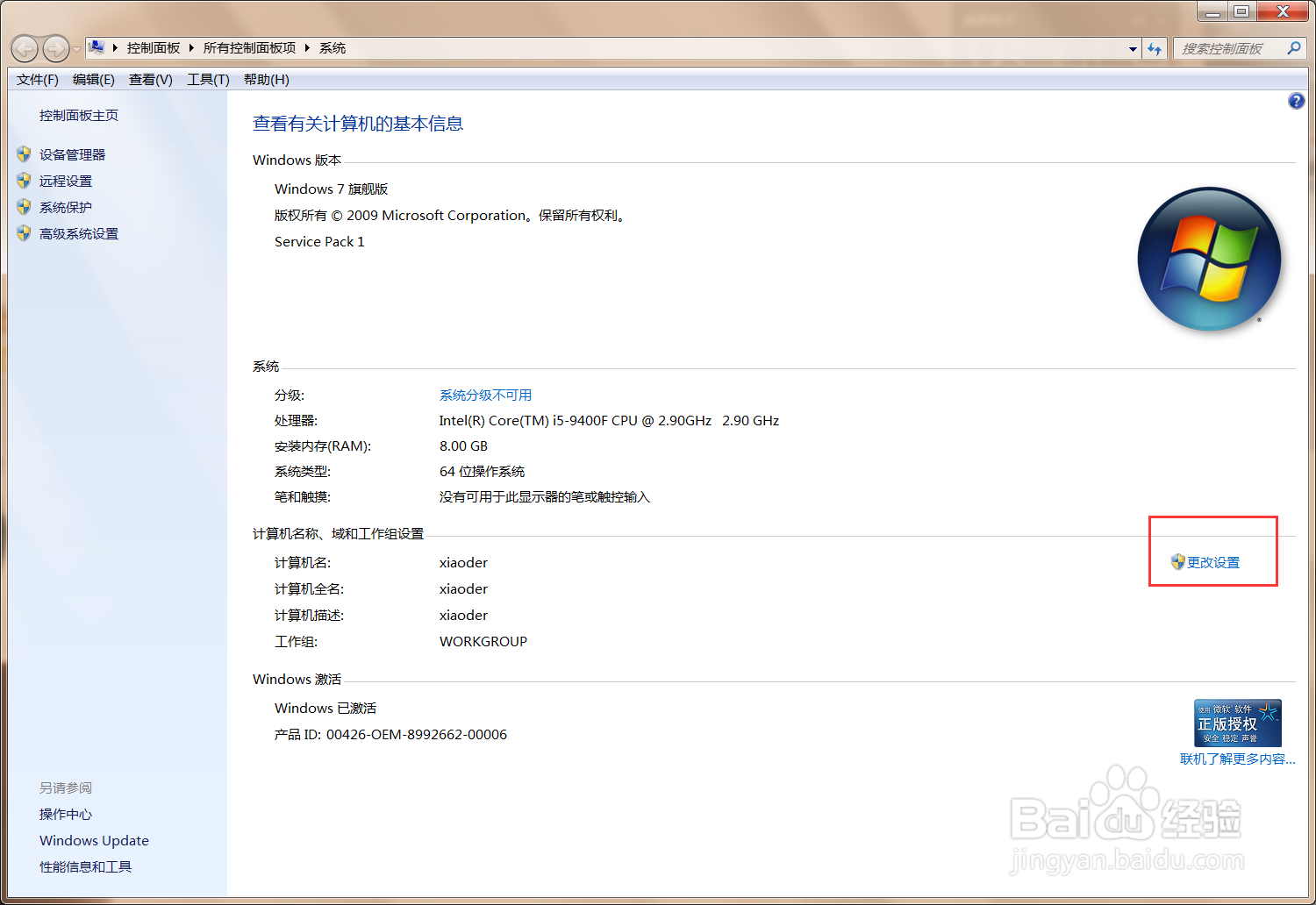Click the 系统分级不可用 link

(485, 395)
